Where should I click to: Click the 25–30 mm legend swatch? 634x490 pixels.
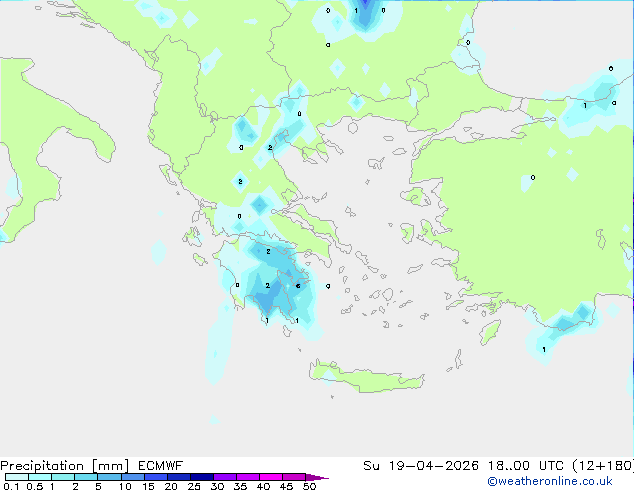pos(202,477)
